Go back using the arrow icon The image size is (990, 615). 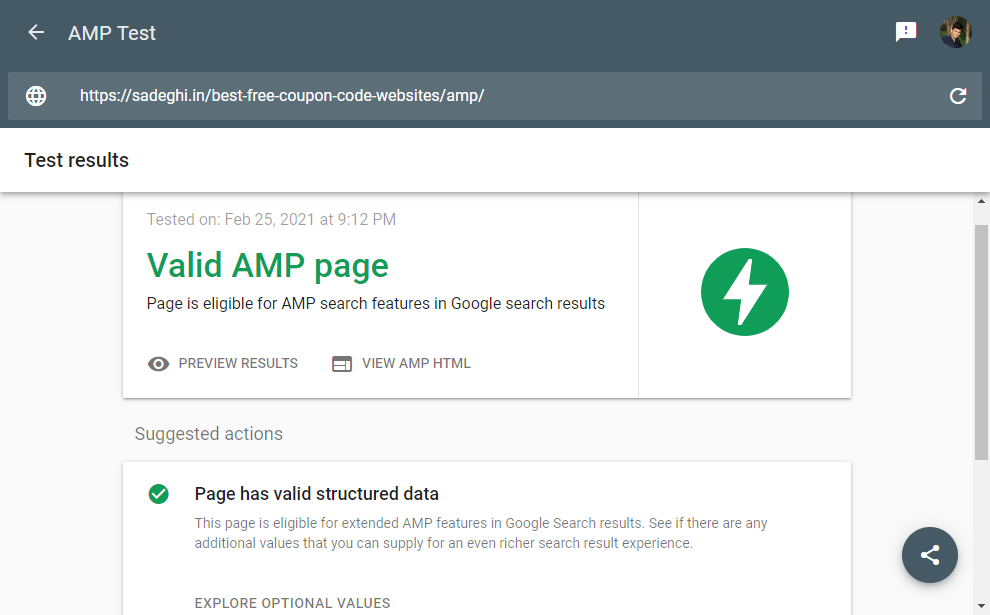click(x=36, y=32)
